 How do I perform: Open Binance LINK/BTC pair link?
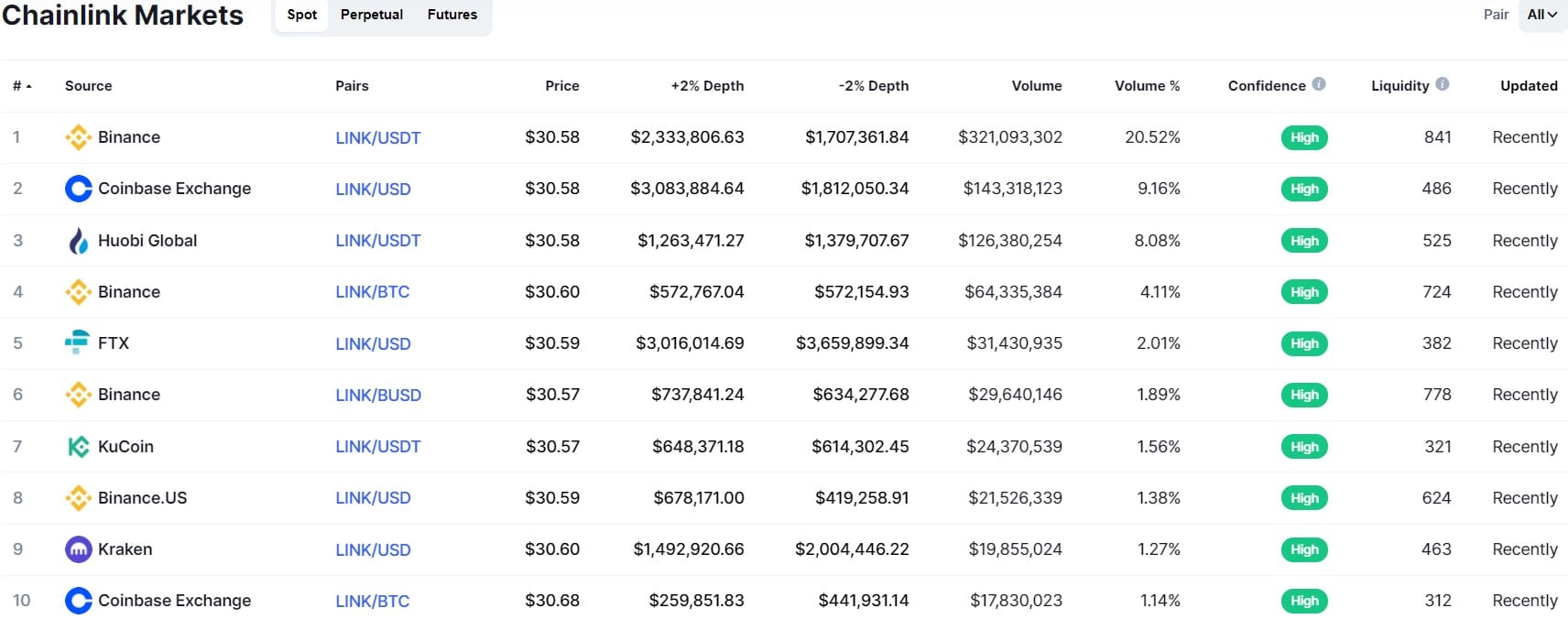point(372,292)
